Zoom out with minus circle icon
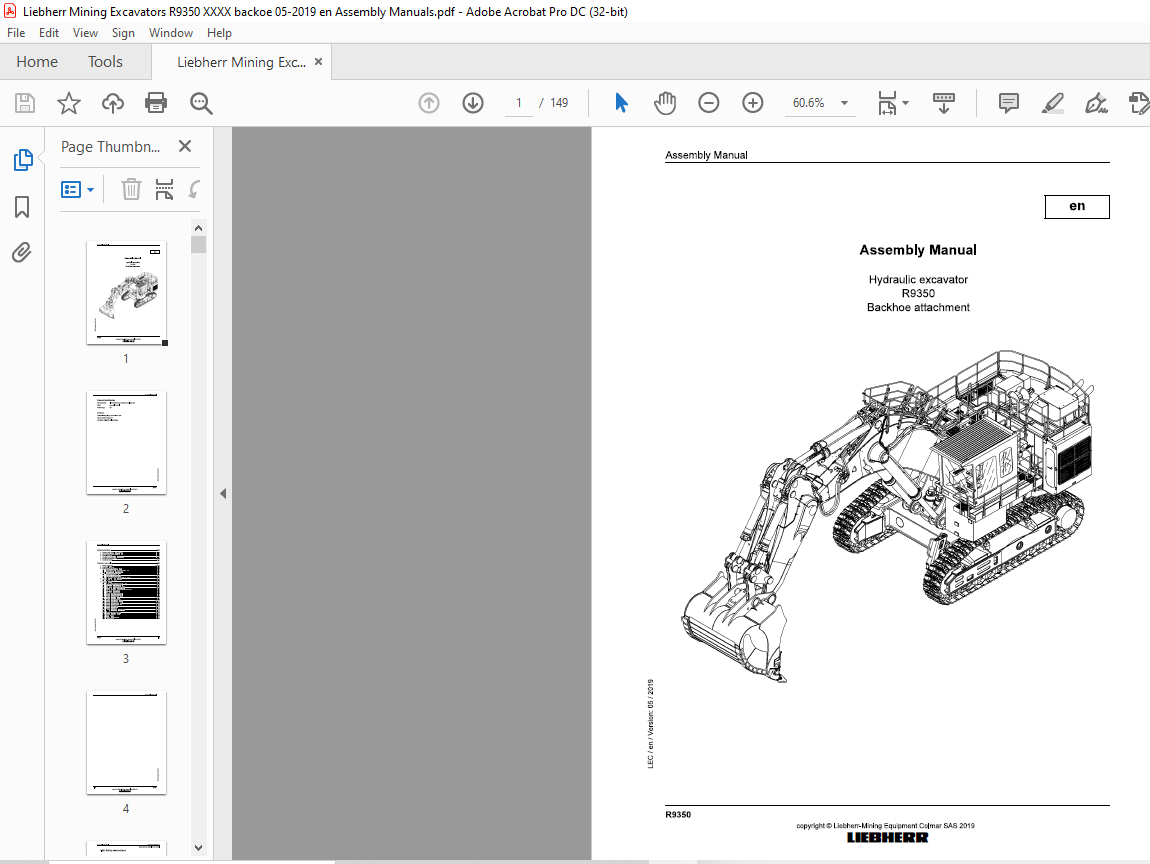Screen dimensions: 1150x864 pyautogui.click(x=708, y=103)
